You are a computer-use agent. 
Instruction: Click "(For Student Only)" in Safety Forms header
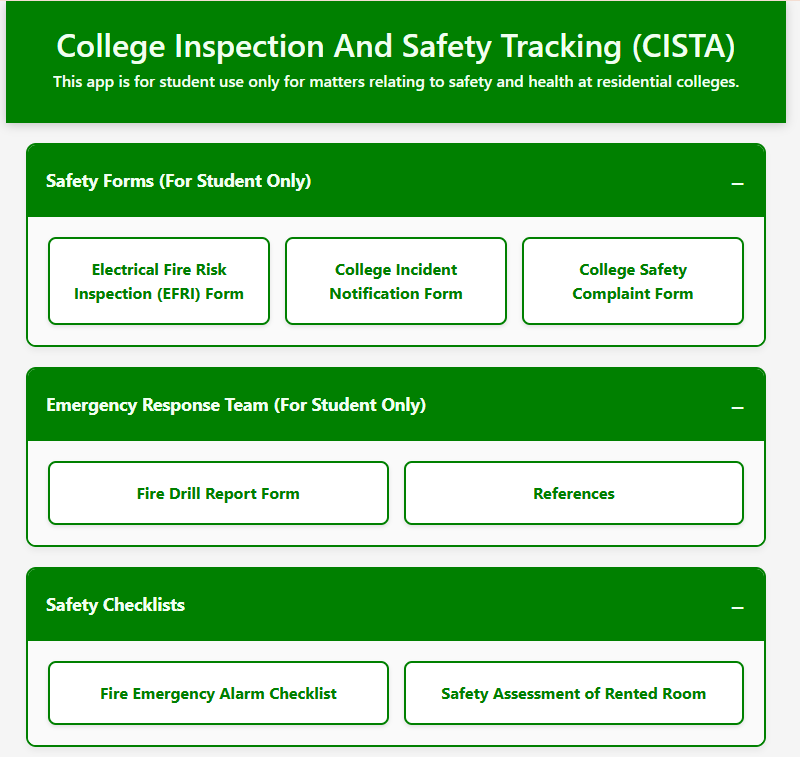pos(250,181)
